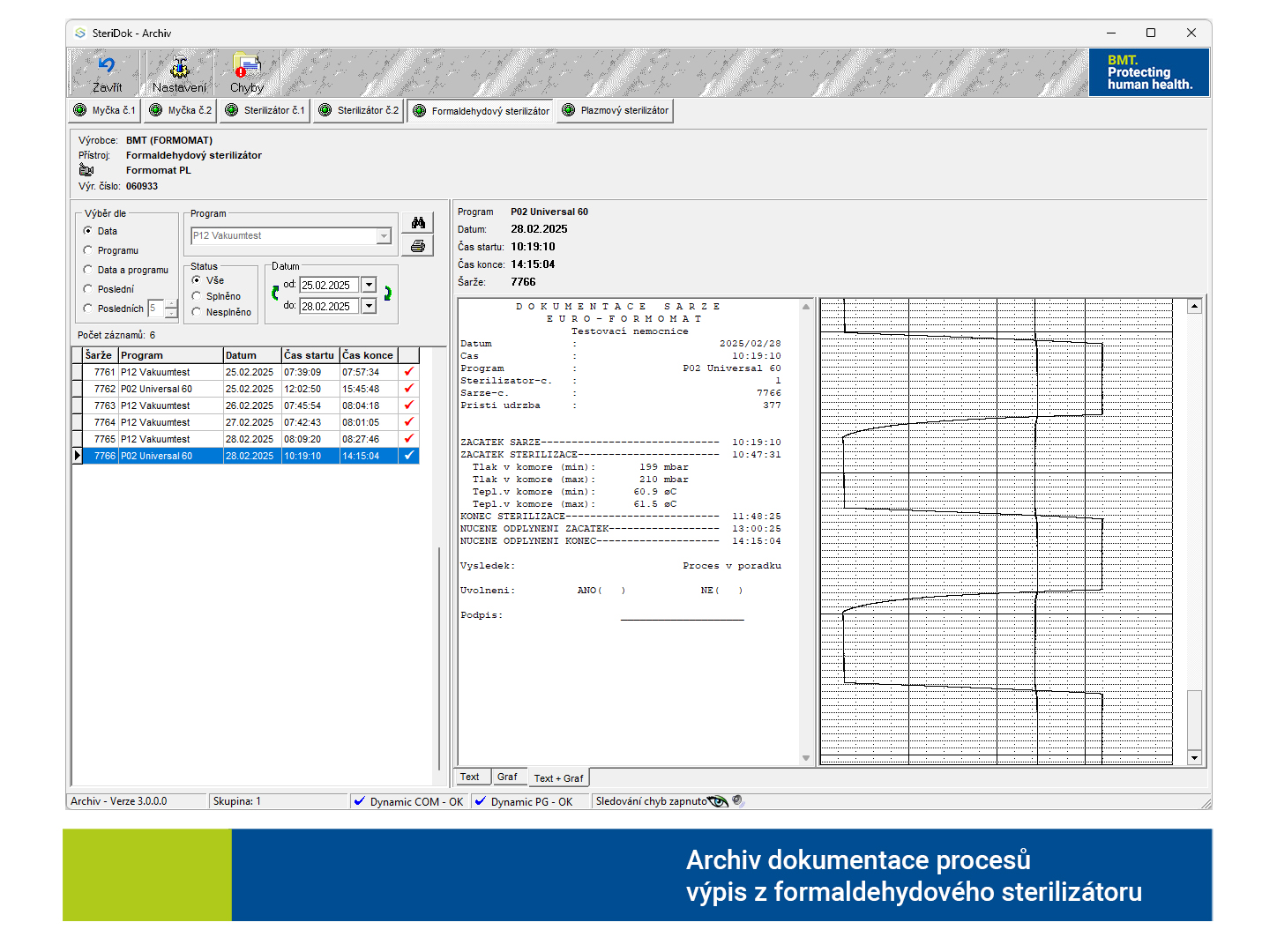Image resolution: width=1277 pixels, height=952 pixels.
Task: Click the printer icon button
Action: (x=418, y=246)
